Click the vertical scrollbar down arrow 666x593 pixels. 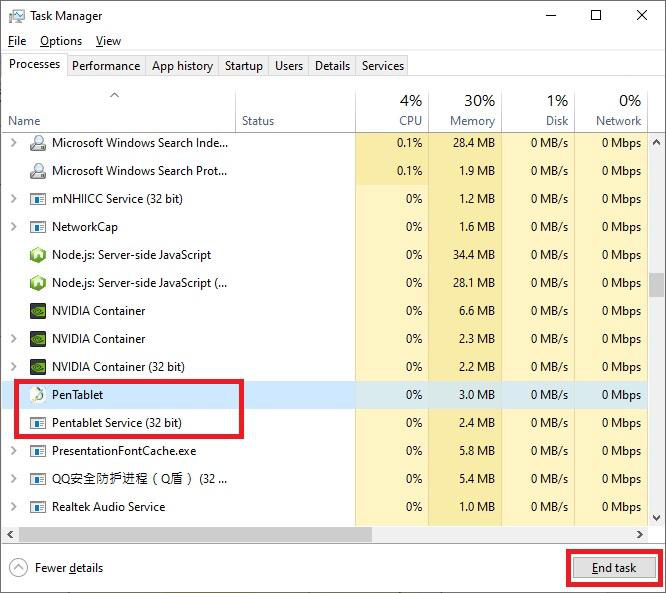pos(656,518)
